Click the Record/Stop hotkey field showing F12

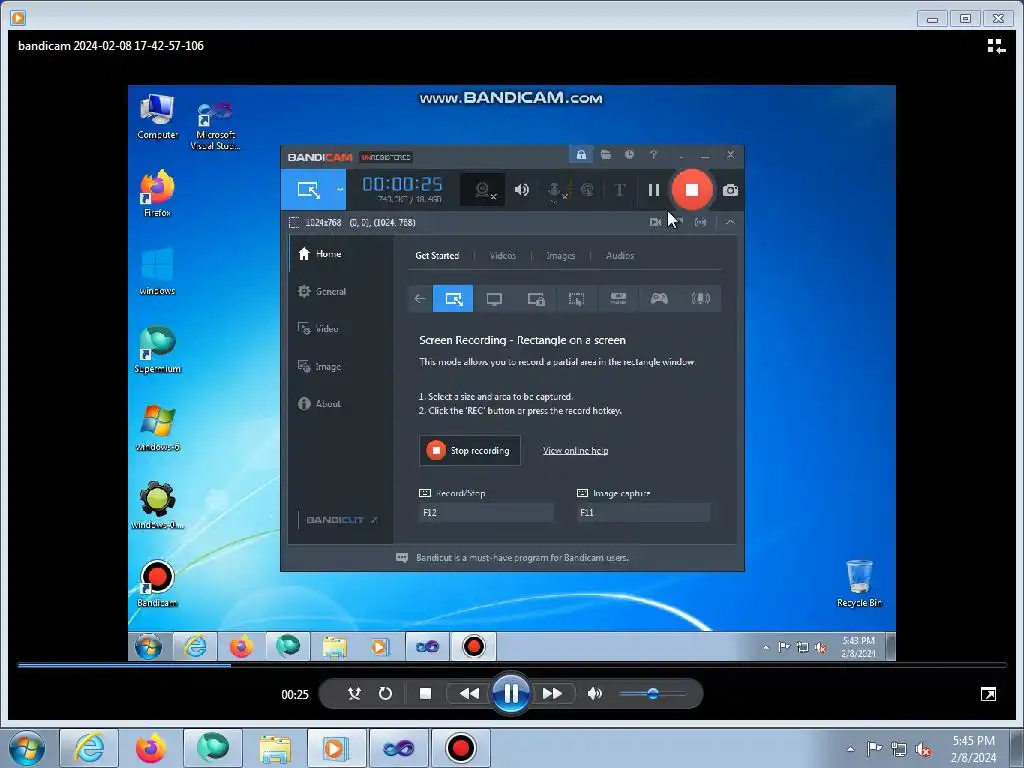coord(487,513)
